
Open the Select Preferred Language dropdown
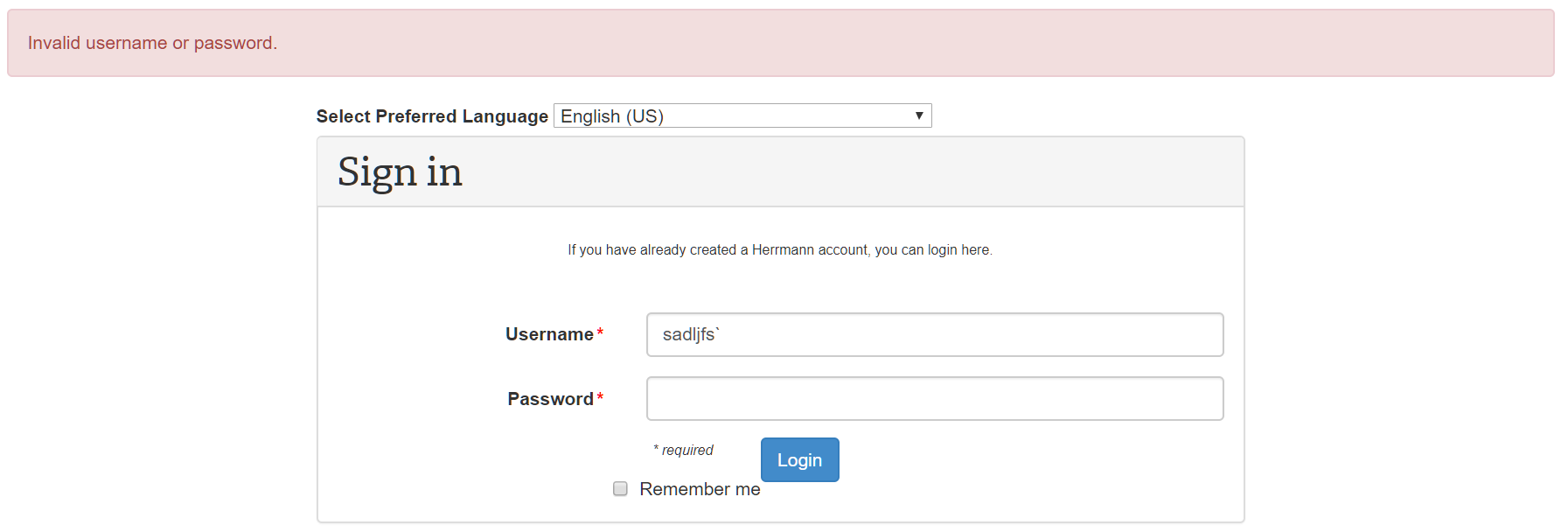point(742,116)
